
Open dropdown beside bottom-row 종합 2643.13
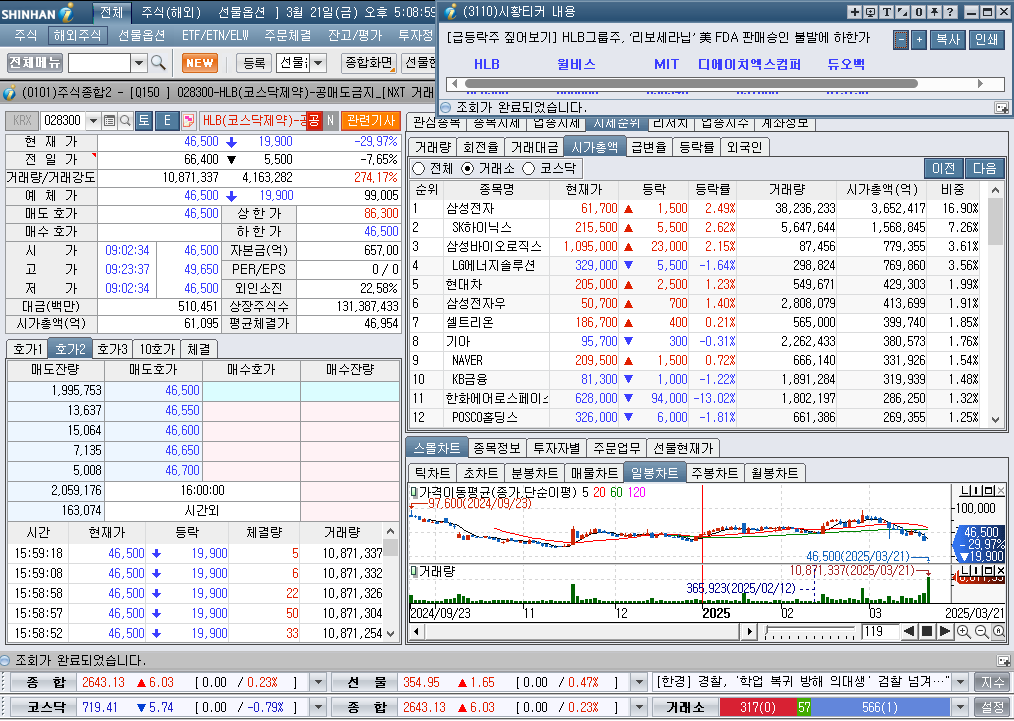pyautogui.click(x=639, y=707)
